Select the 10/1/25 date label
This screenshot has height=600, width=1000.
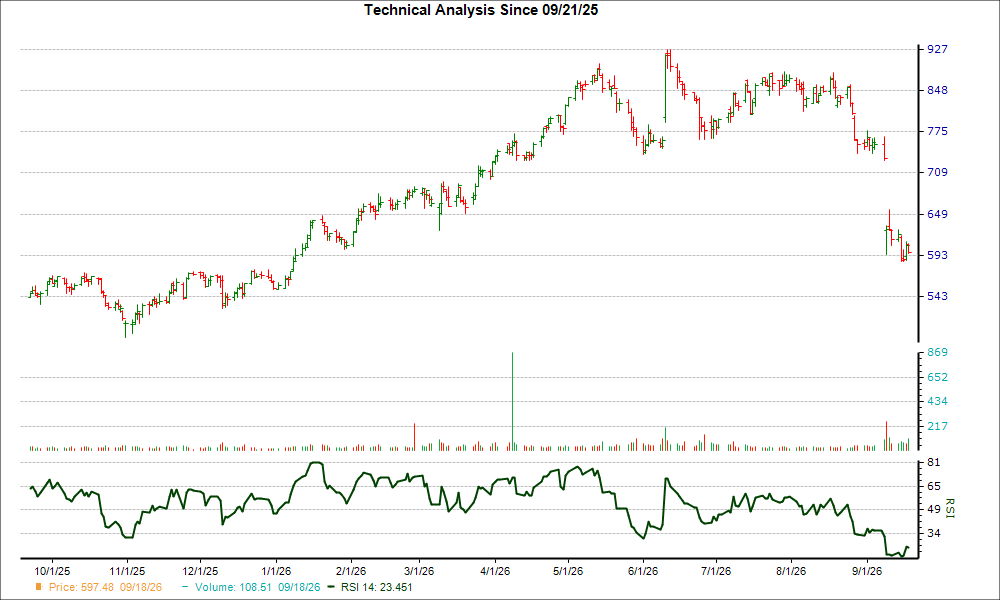click(52, 571)
